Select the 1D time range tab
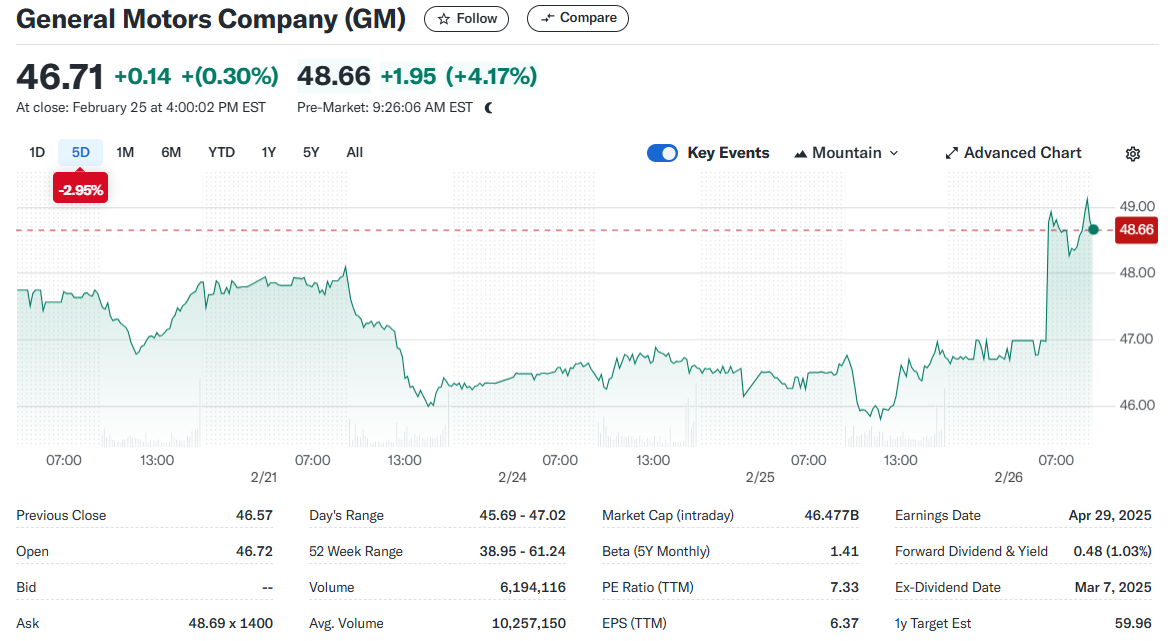The height and width of the screenshot is (641, 1175). [37, 153]
